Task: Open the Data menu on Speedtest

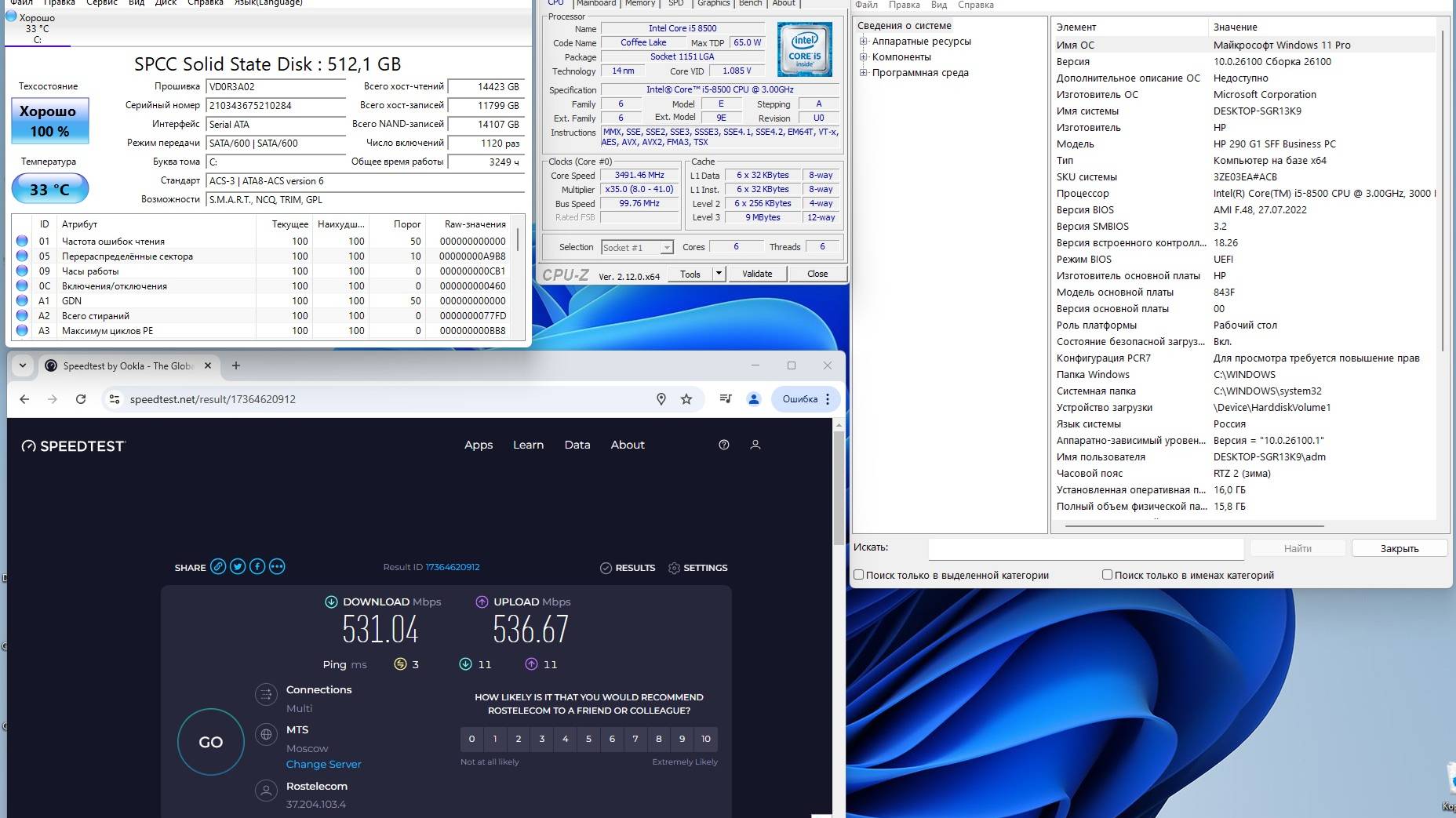Action: pyautogui.click(x=577, y=445)
